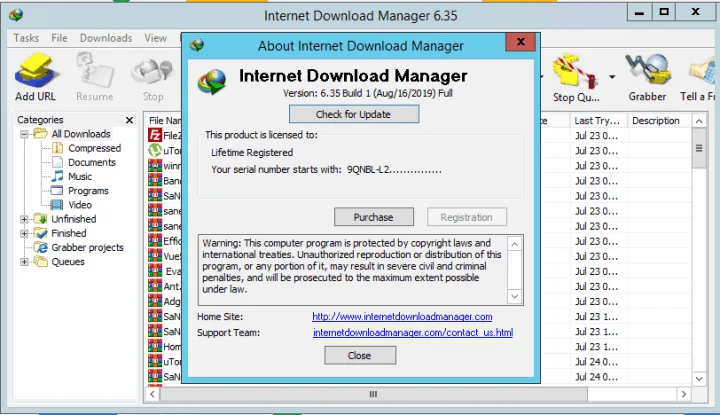The height and width of the screenshot is (415, 720).
Task: Select the Video category
Action: pyautogui.click(x=80, y=205)
